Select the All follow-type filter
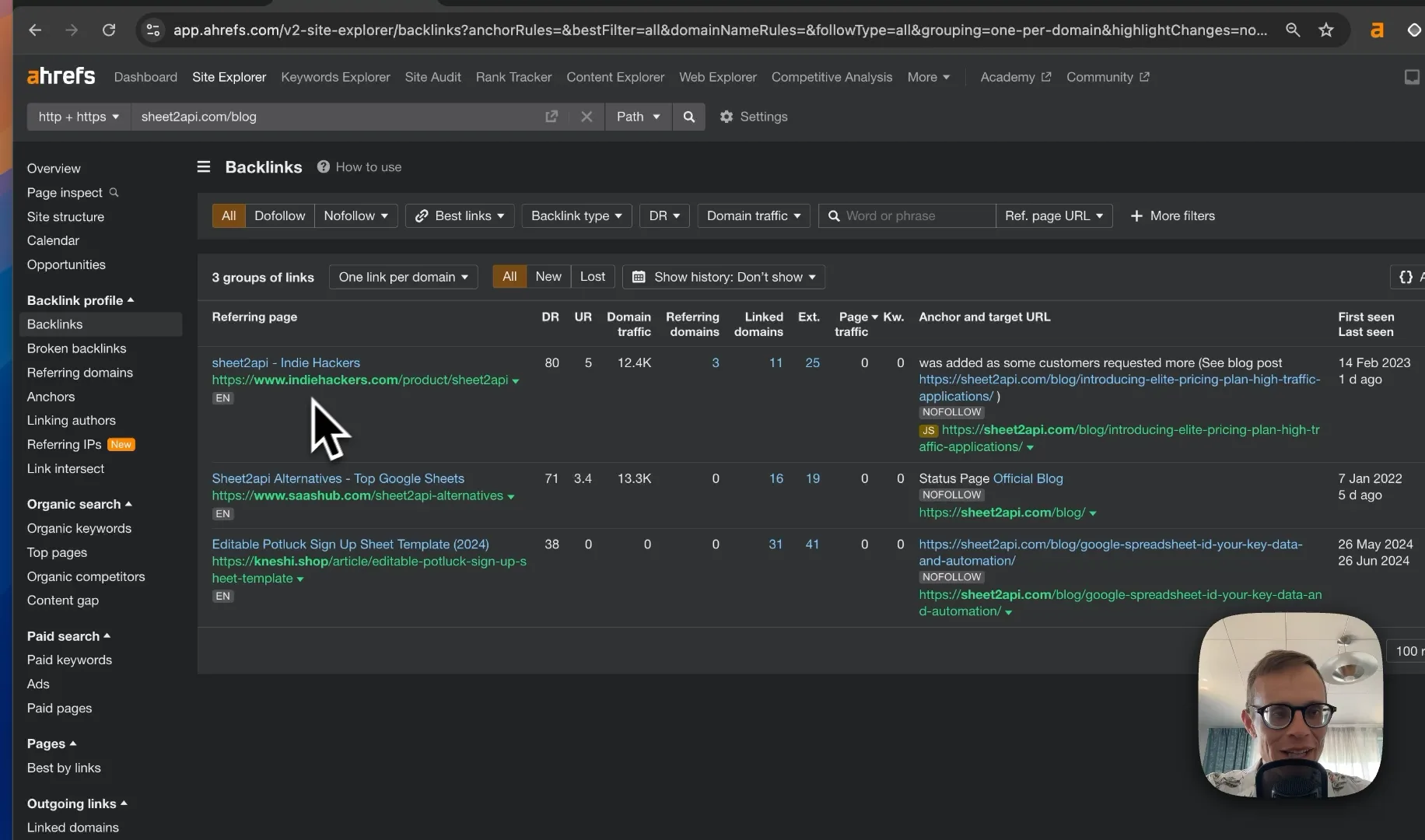Viewport: 1425px width, 840px height. (x=229, y=215)
